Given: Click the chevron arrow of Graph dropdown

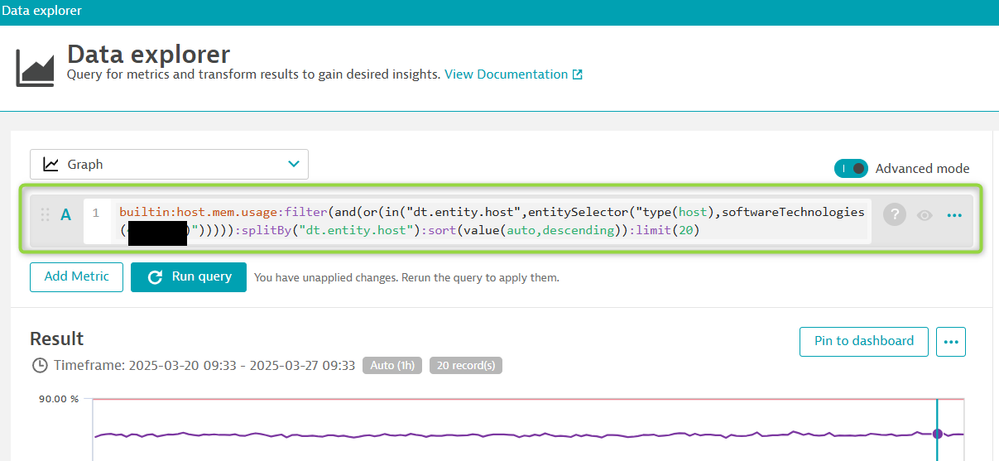Looking at the screenshot, I should 293,164.
